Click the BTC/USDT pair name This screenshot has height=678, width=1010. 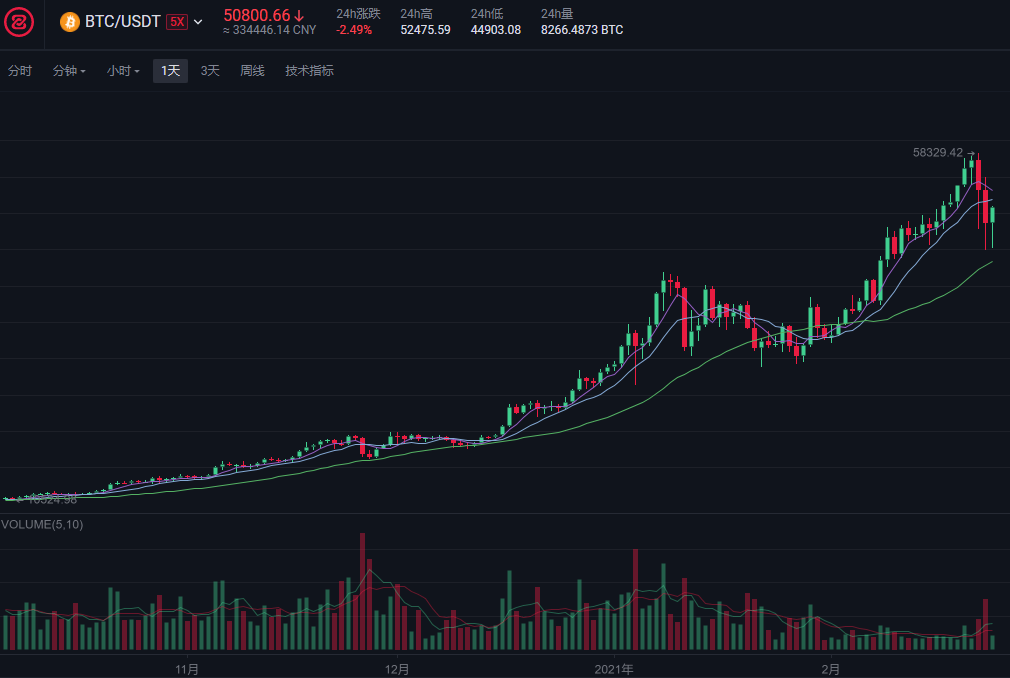click(122, 22)
